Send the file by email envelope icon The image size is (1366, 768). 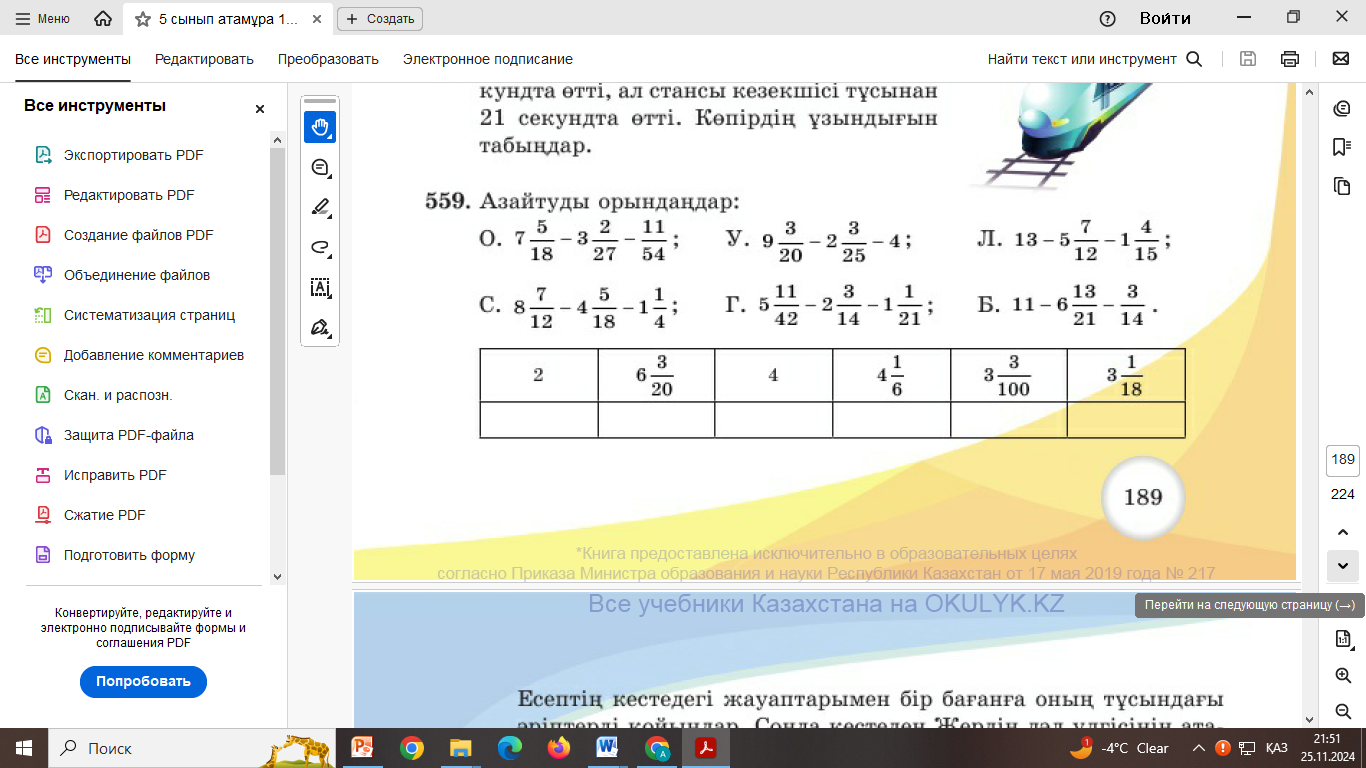tap(1341, 59)
